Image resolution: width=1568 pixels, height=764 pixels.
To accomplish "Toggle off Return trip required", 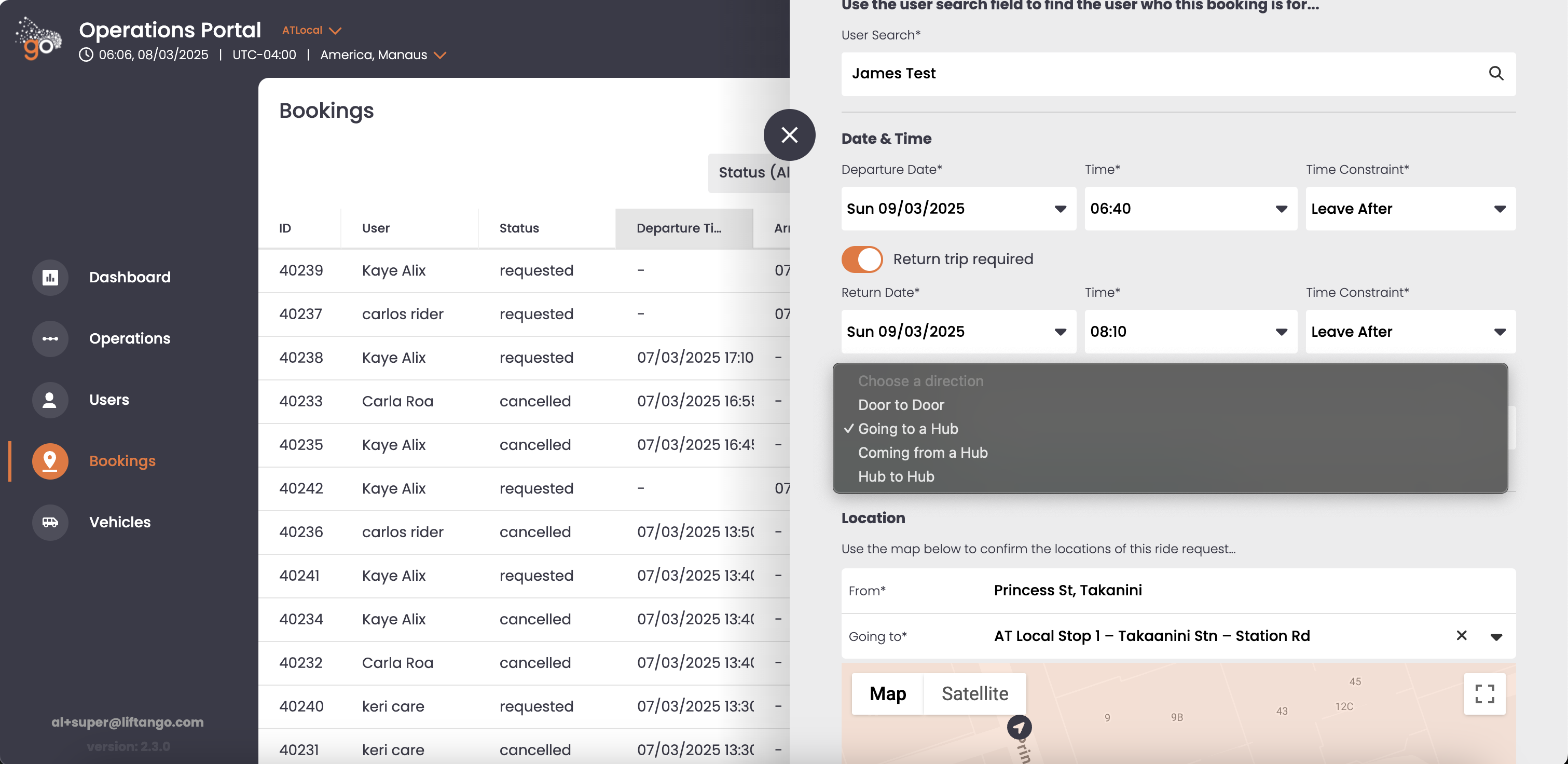I will tap(861, 260).
